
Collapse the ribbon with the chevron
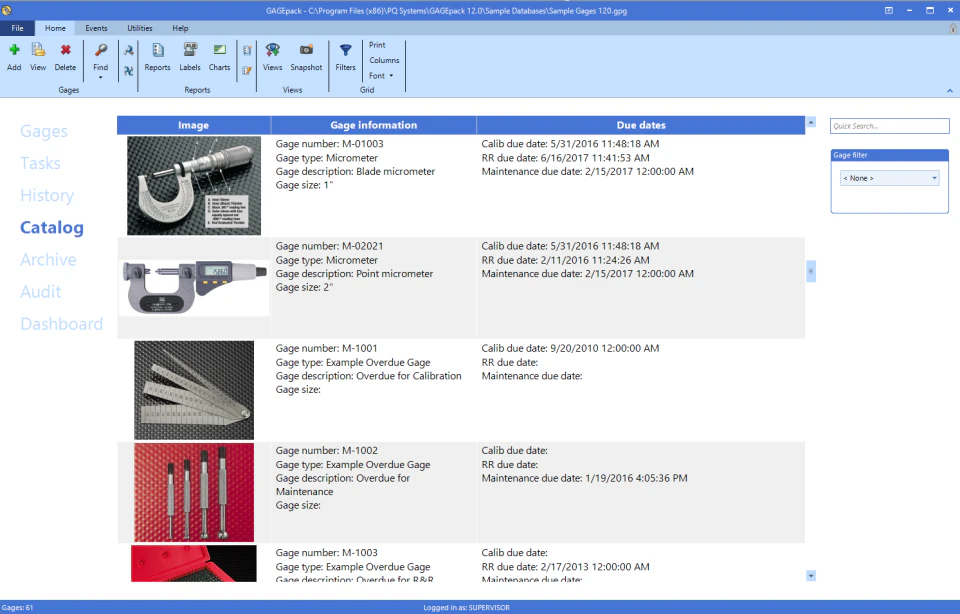tap(949, 89)
